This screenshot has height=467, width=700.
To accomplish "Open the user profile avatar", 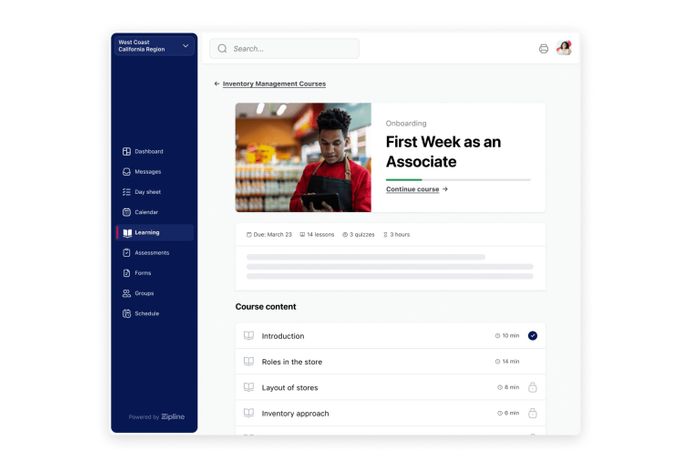I will coord(564,48).
